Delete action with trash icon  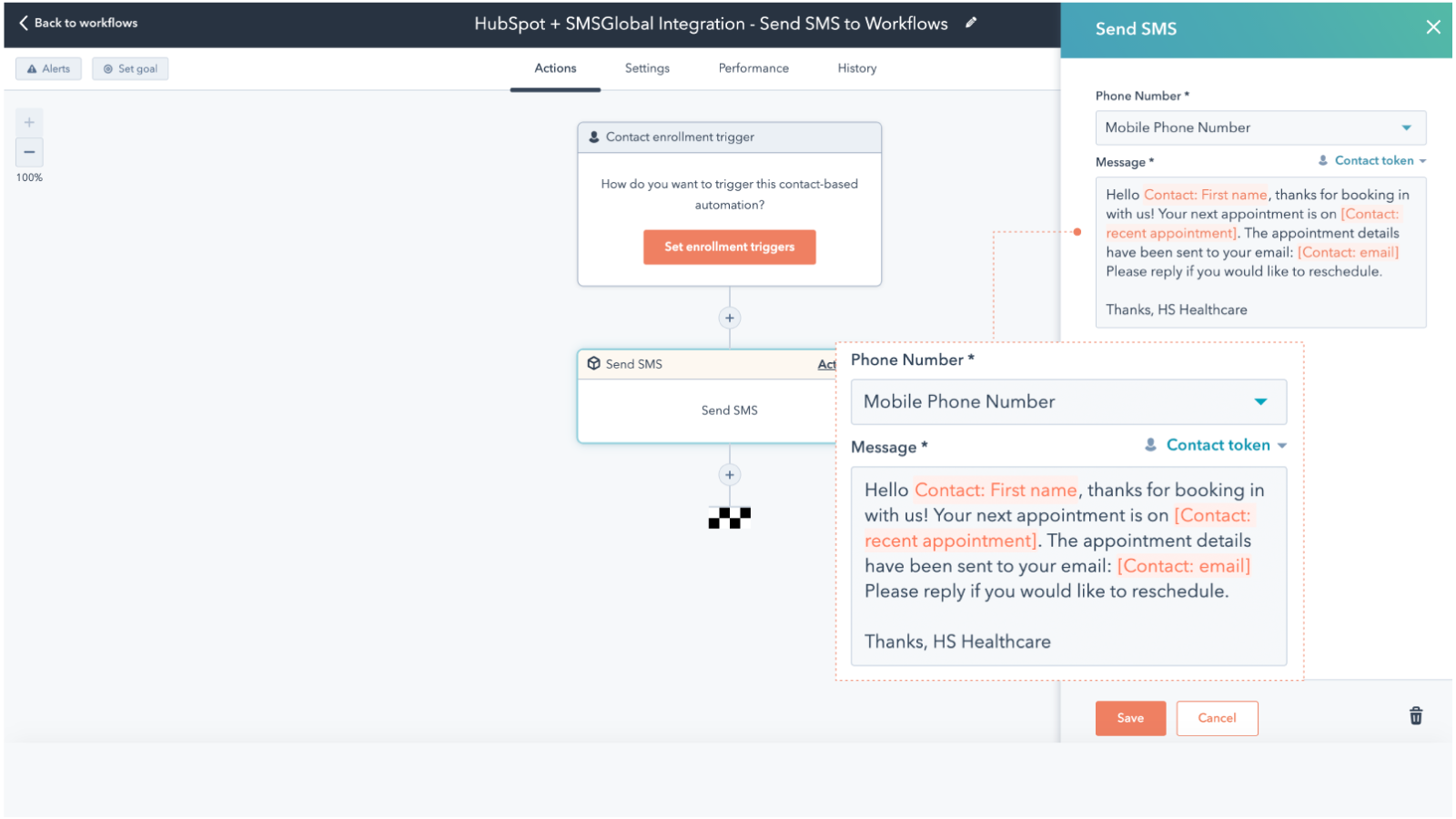click(1416, 716)
